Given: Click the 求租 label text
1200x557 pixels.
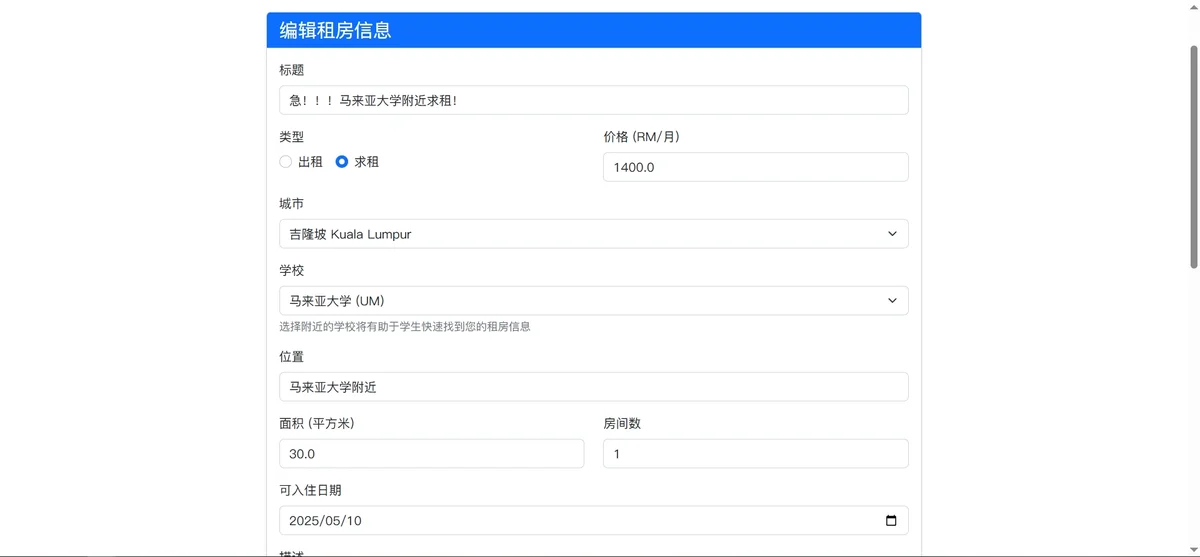Looking at the screenshot, I should point(367,162).
